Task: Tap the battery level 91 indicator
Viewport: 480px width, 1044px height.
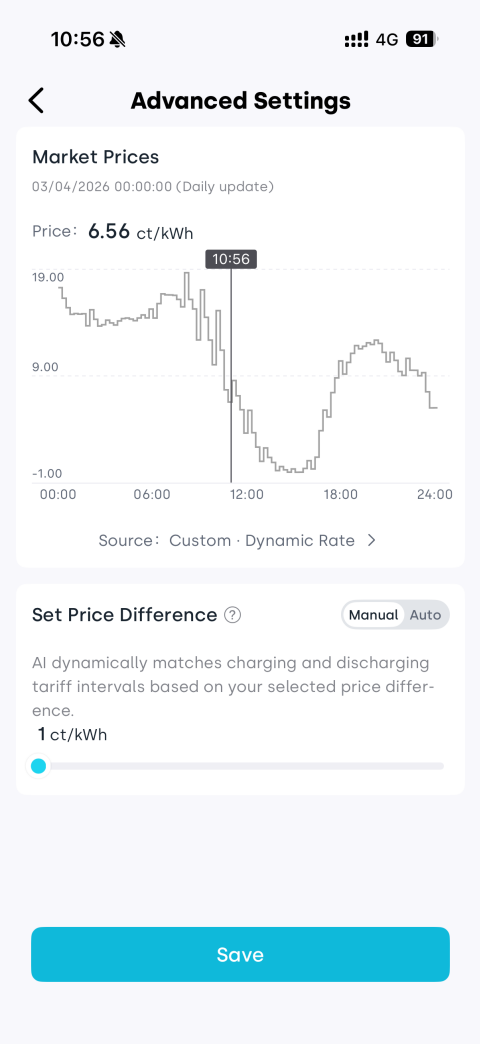Action: [x=421, y=40]
